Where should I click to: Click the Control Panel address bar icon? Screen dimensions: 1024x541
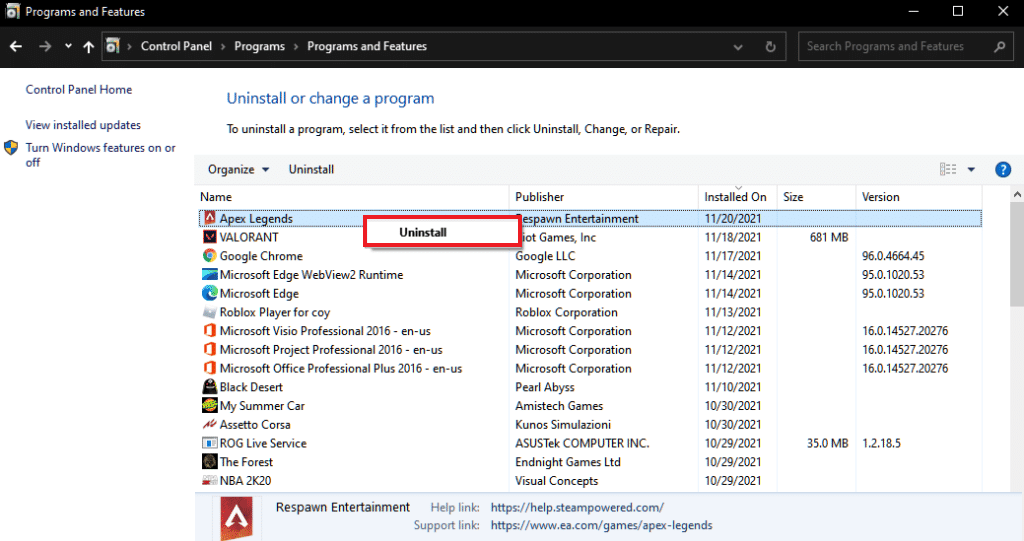[113, 46]
